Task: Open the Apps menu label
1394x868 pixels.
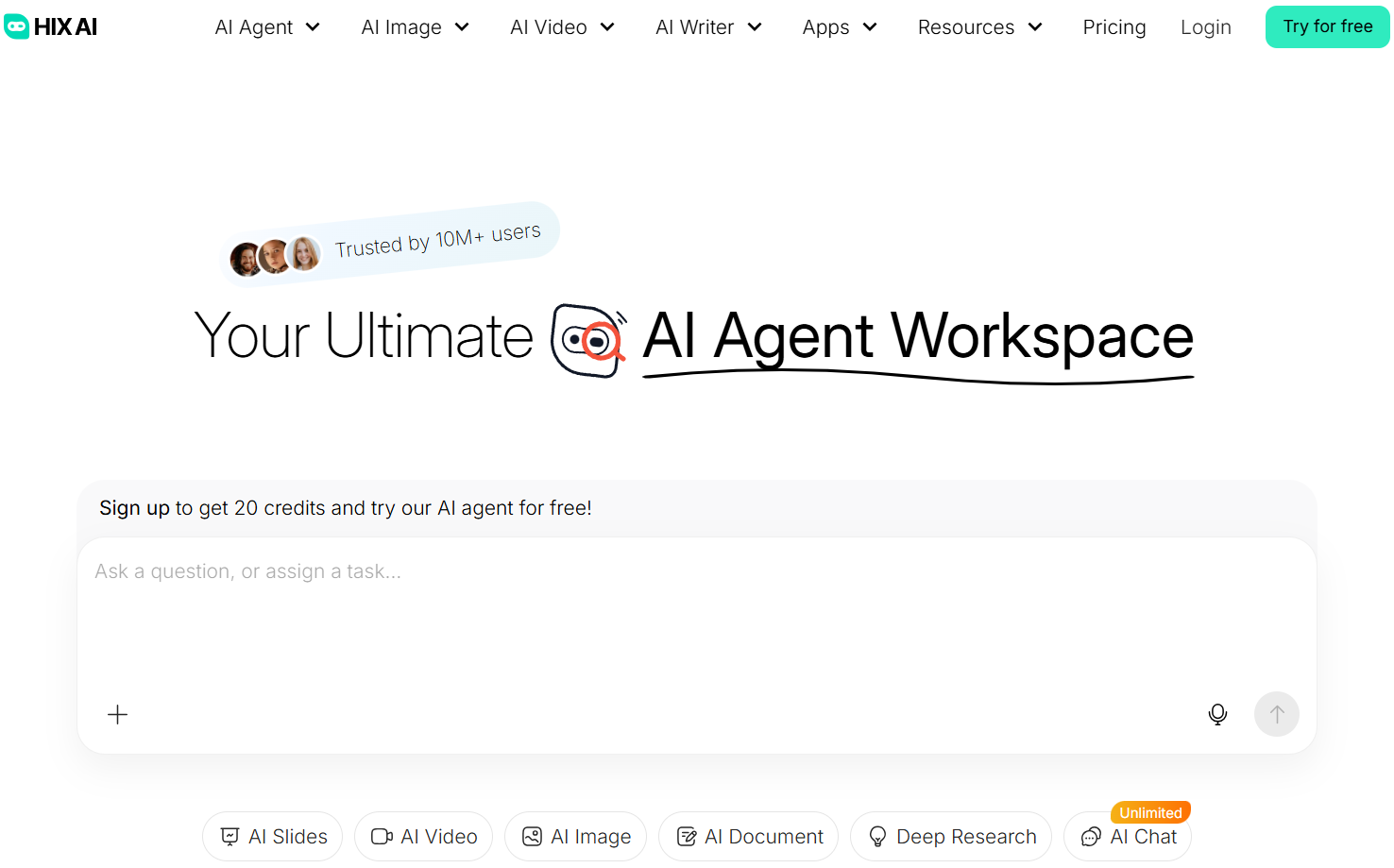Action: [x=826, y=27]
